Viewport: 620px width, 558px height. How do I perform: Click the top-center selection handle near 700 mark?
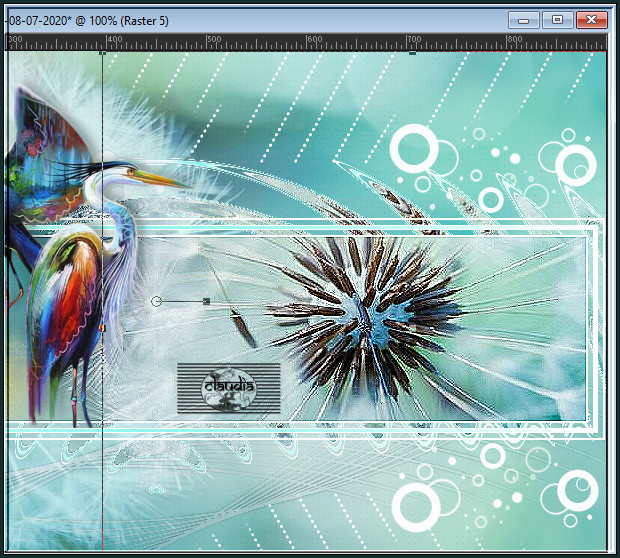click(412, 53)
